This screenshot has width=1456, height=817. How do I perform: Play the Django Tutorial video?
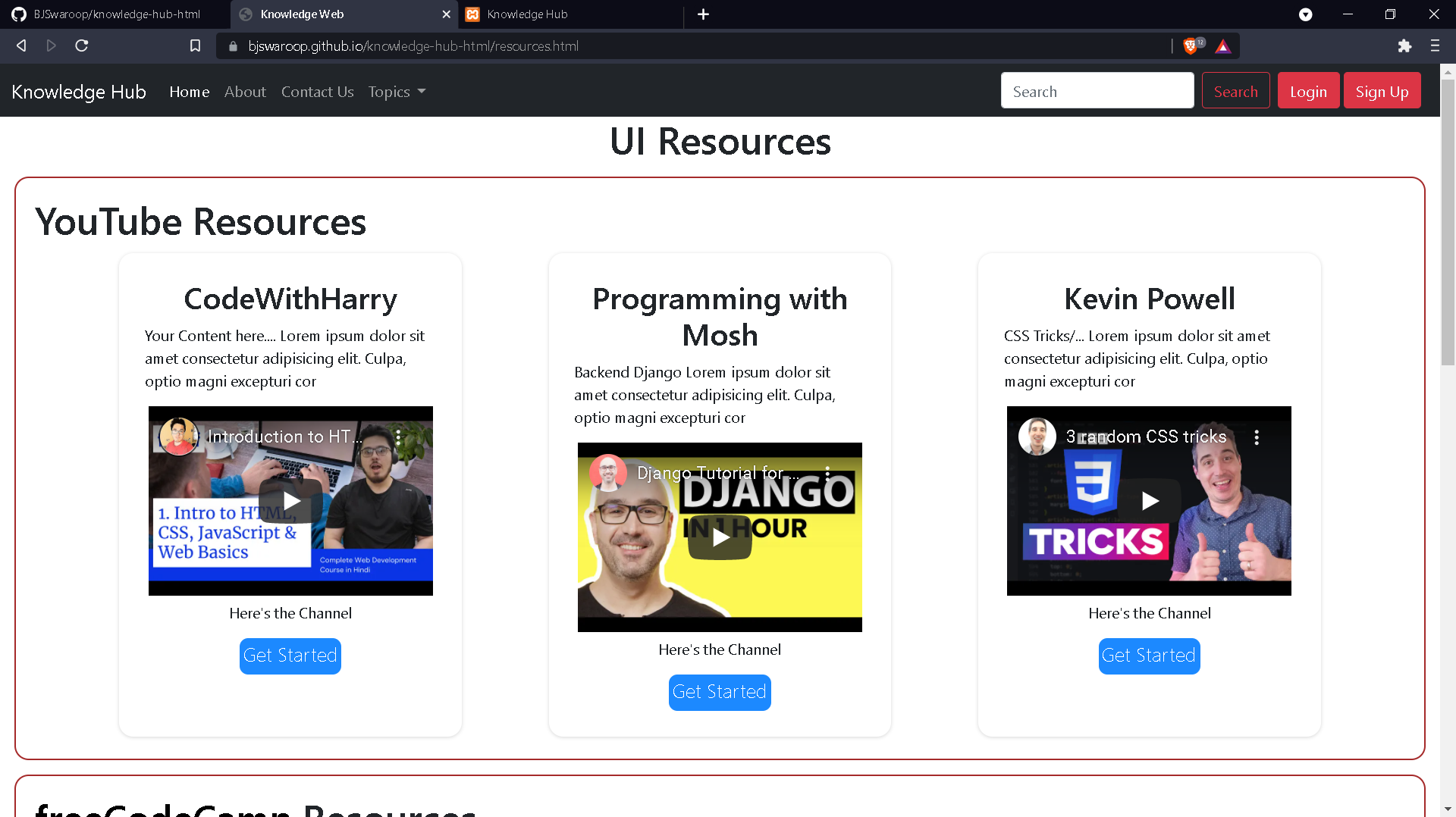point(720,537)
